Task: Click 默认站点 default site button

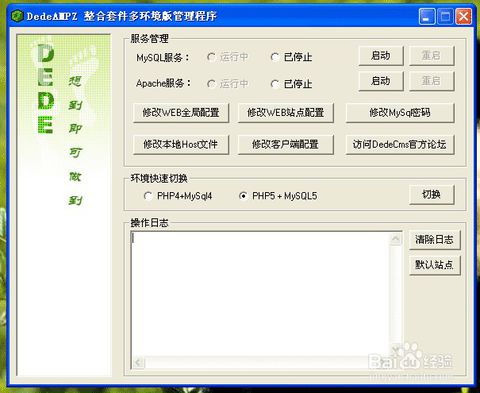Action: coord(434,265)
